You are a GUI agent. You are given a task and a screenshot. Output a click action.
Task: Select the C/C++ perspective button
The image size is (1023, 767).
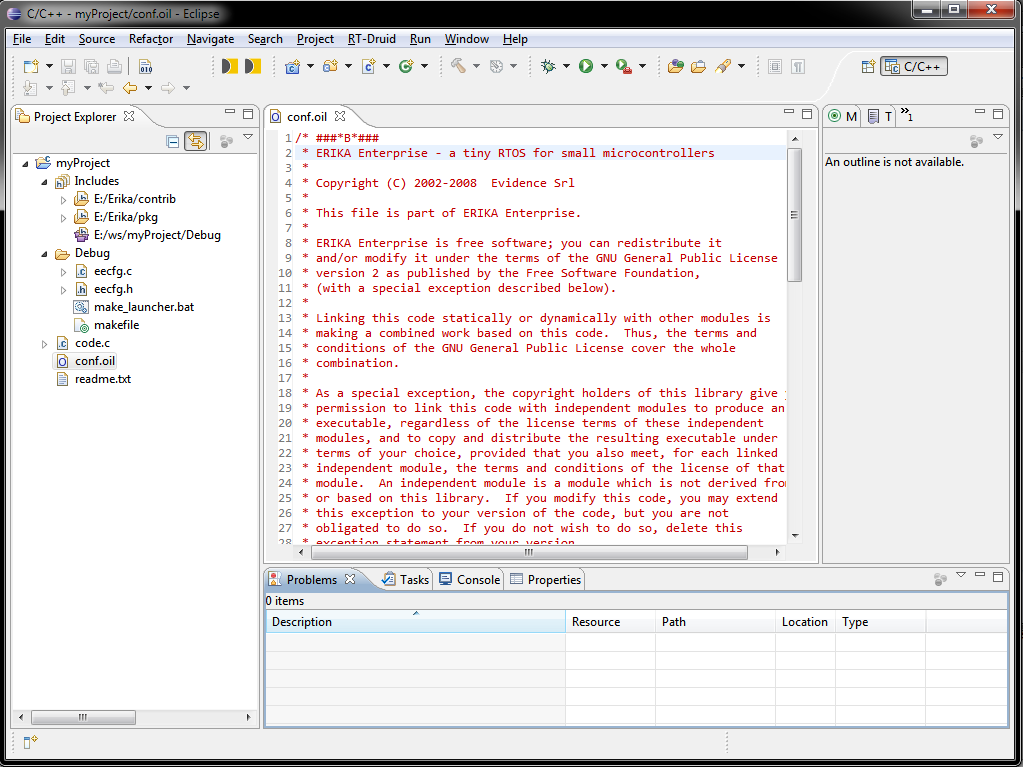(x=913, y=67)
